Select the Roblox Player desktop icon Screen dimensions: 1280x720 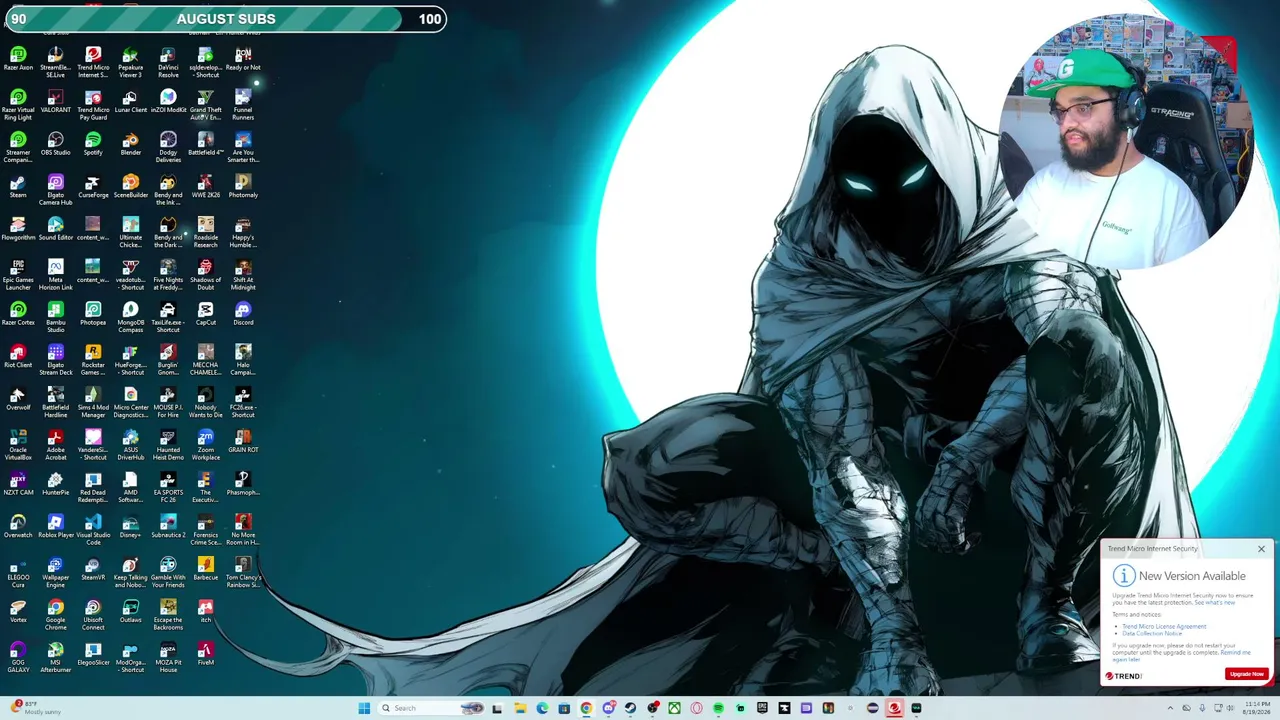click(x=55, y=527)
